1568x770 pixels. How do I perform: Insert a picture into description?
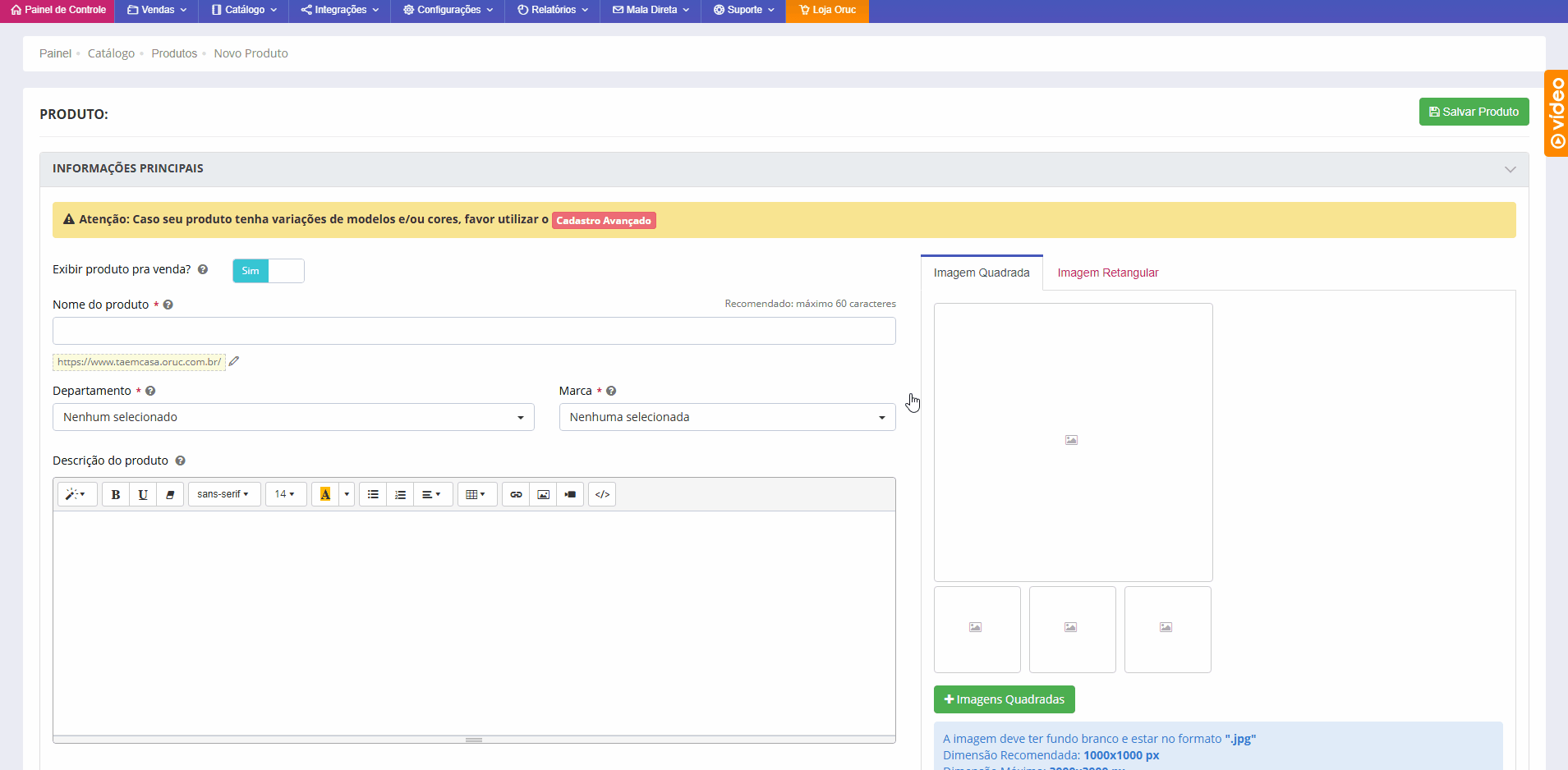pyautogui.click(x=543, y=494)
